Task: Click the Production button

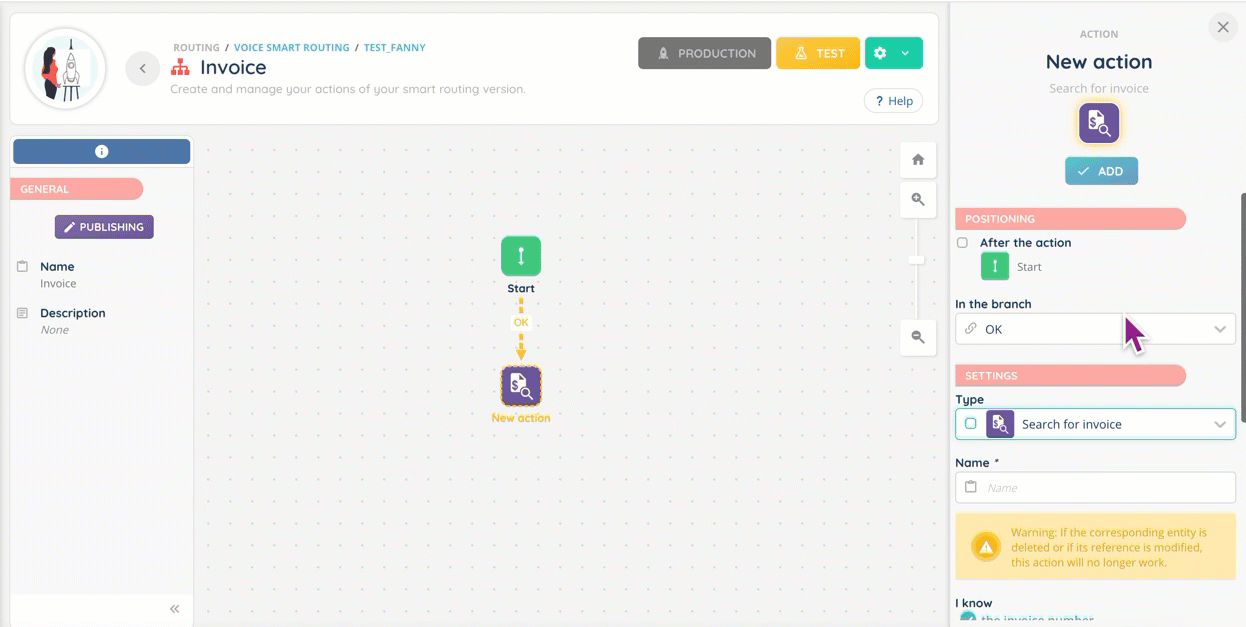Action: pos(704,53)
